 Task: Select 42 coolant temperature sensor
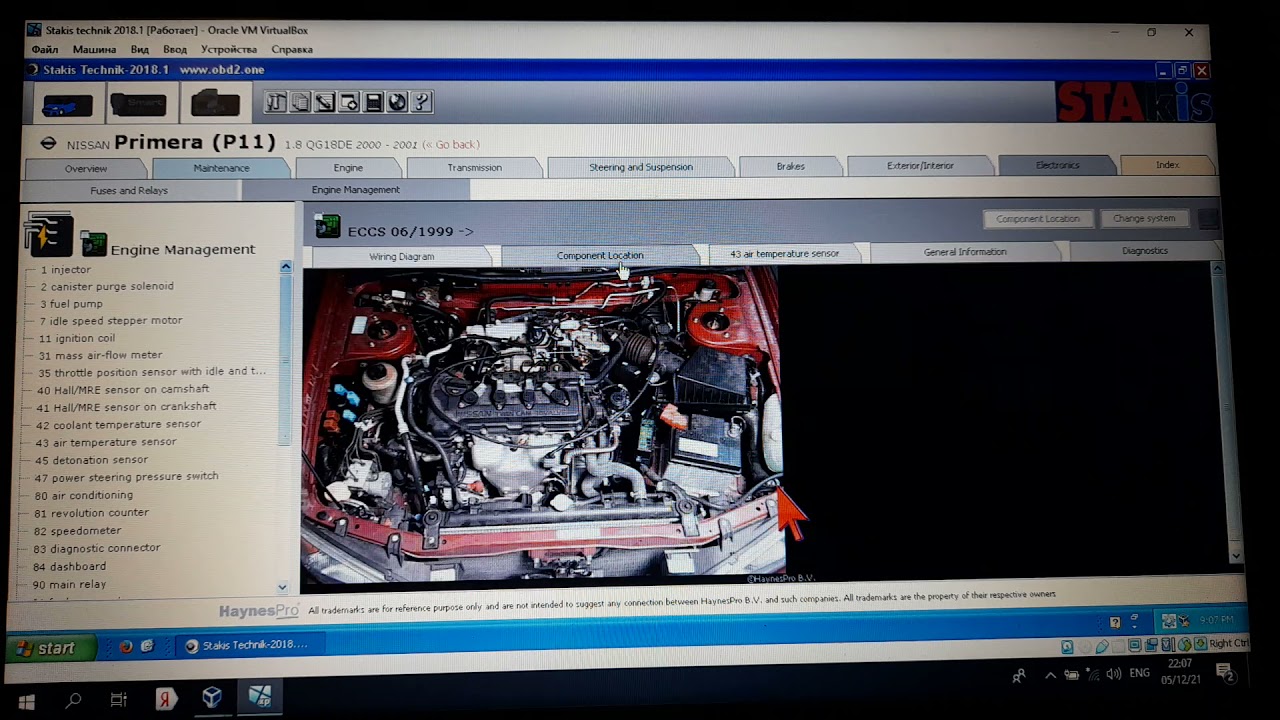[118, 425]
